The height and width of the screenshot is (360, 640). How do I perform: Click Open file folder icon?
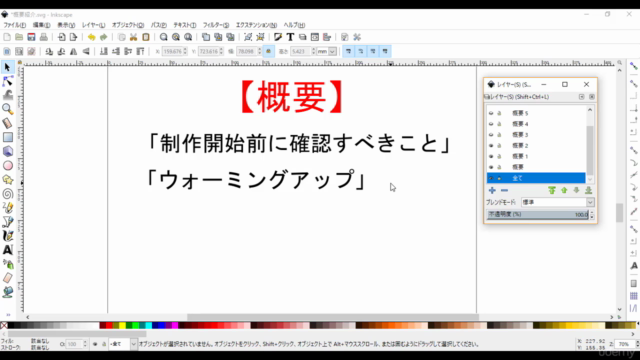pyautogui.click(x=19, y=37)
